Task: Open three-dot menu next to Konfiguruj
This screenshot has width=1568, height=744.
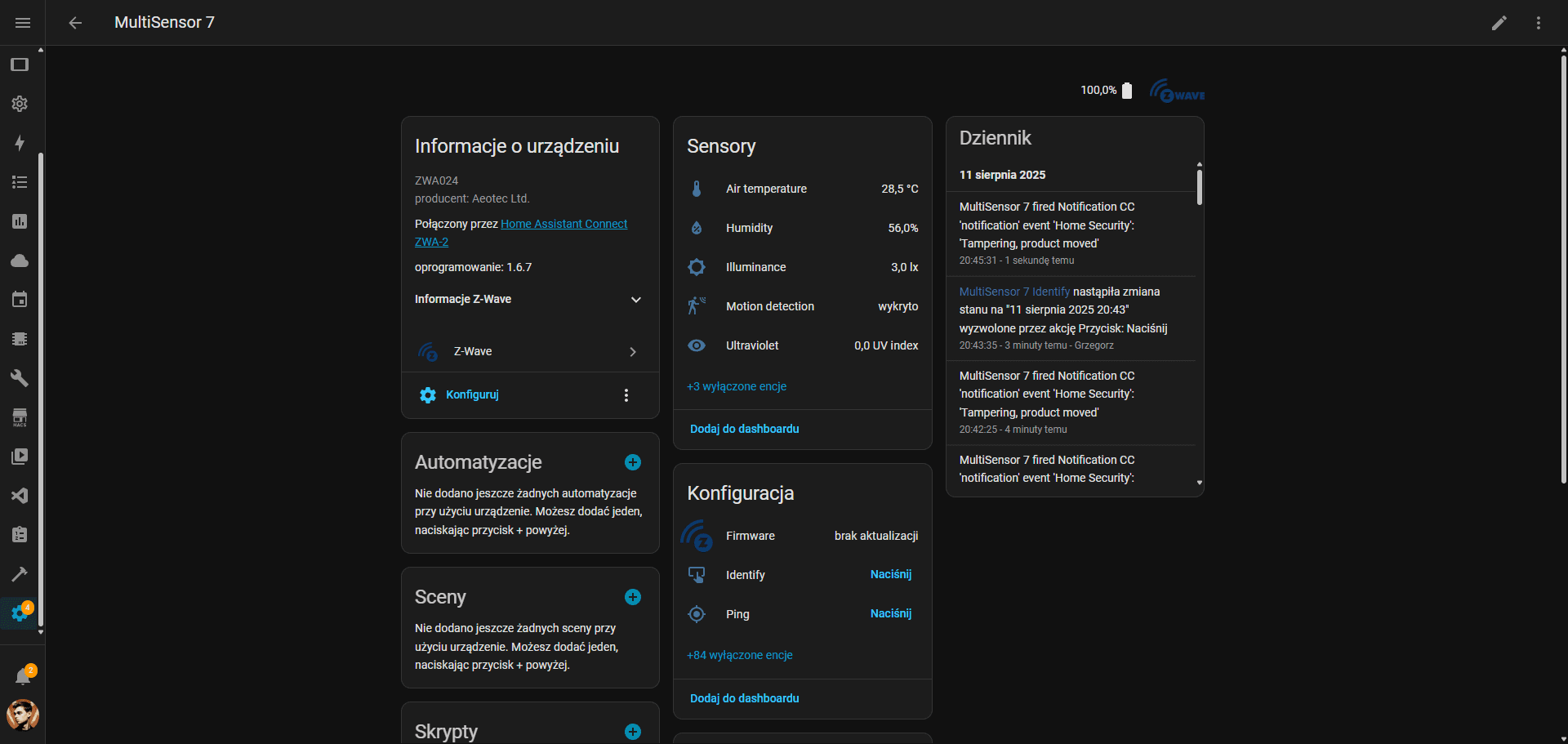Action: click(x=626, y=395)
